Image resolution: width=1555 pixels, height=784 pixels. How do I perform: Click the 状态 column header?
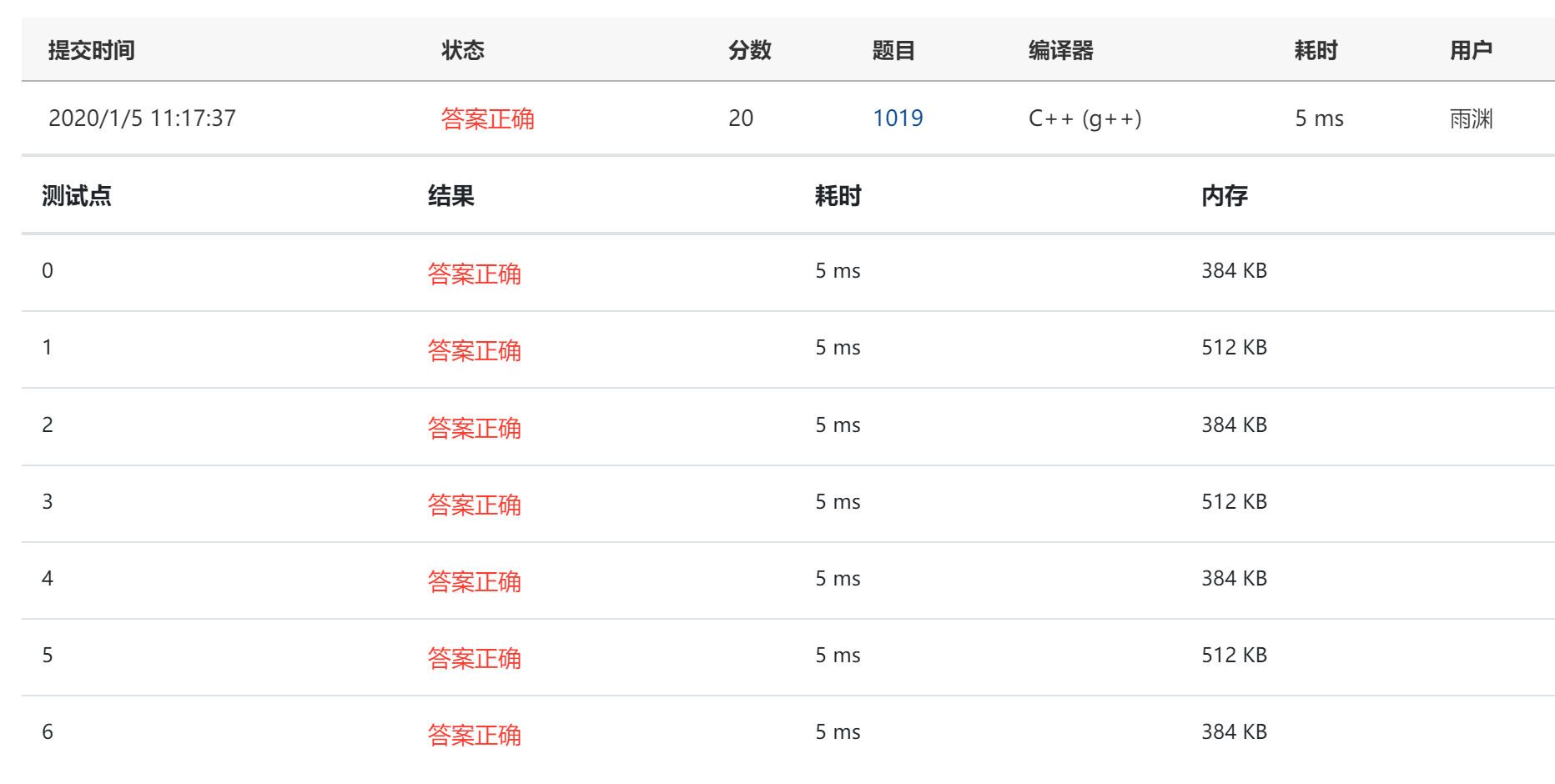pos(464,50)
